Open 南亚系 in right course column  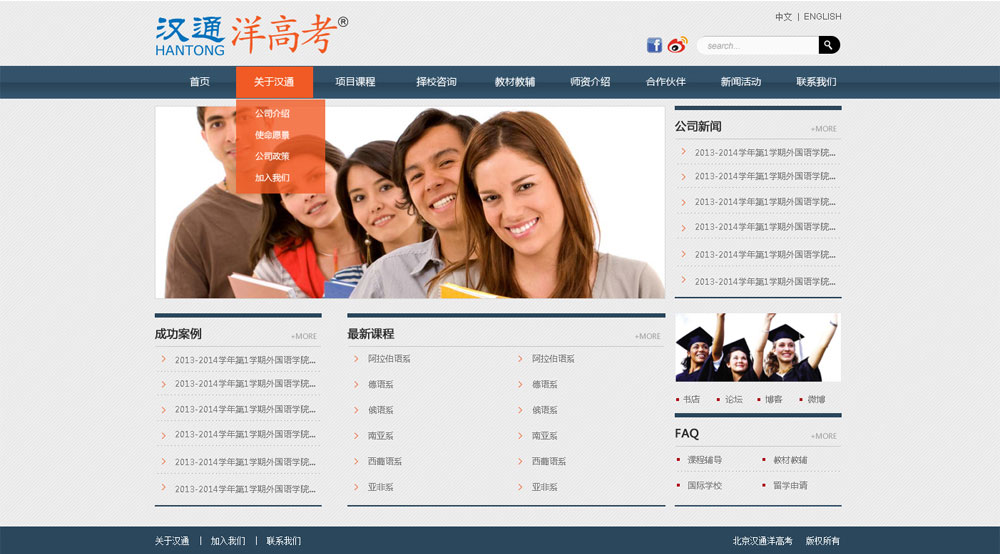click(x=545, y=435)
